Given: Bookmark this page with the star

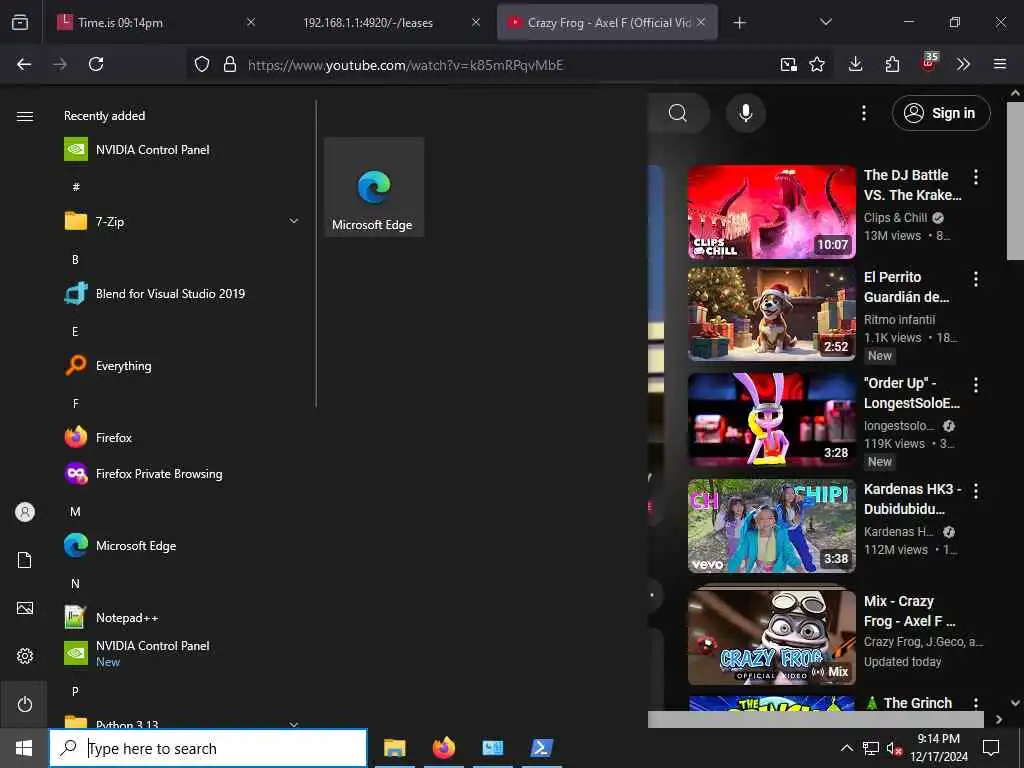Looking at the screenshot, I should coord(817,64).
